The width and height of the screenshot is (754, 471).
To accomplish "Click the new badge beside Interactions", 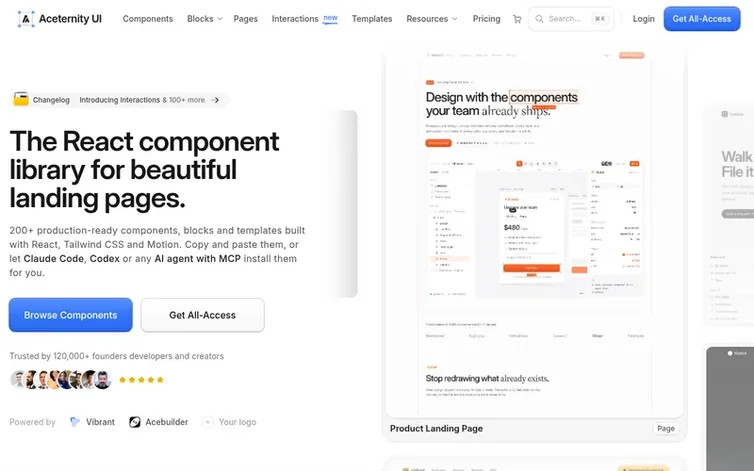I will [330, 18].
